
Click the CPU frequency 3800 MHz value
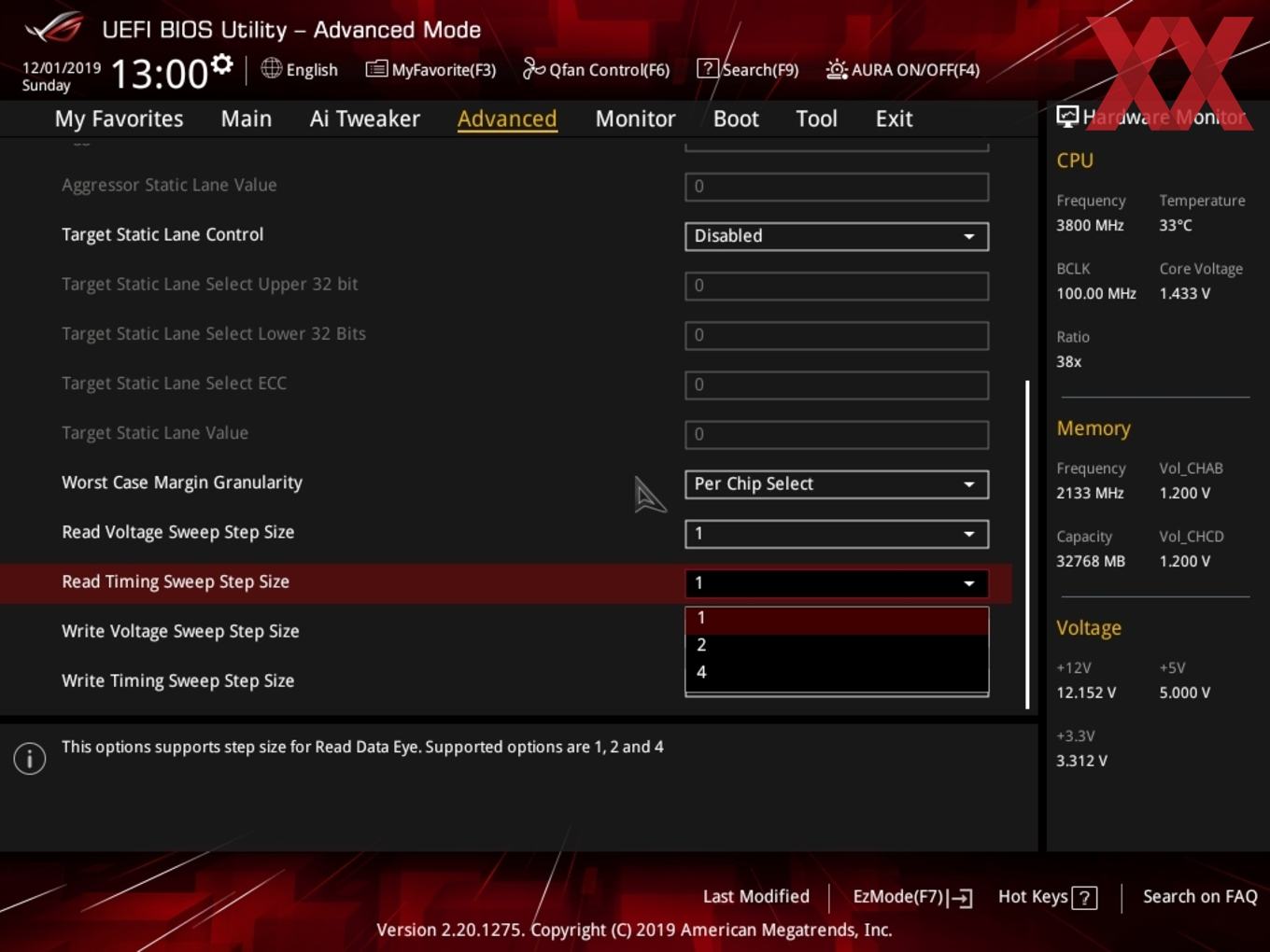(1090, 225)
